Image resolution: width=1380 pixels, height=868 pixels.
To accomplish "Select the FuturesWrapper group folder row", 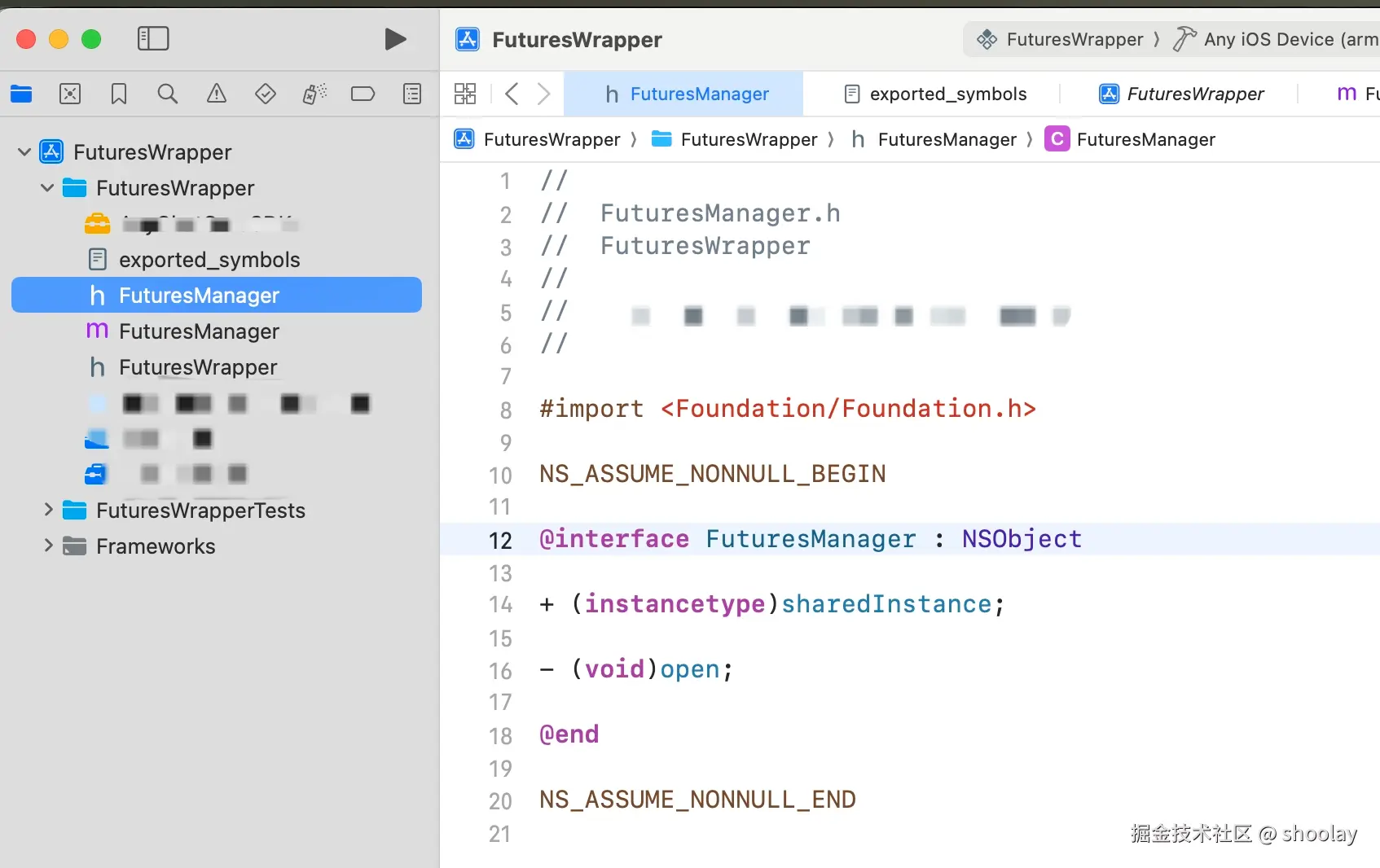I will pyautogui.click(x=175, y=188).
